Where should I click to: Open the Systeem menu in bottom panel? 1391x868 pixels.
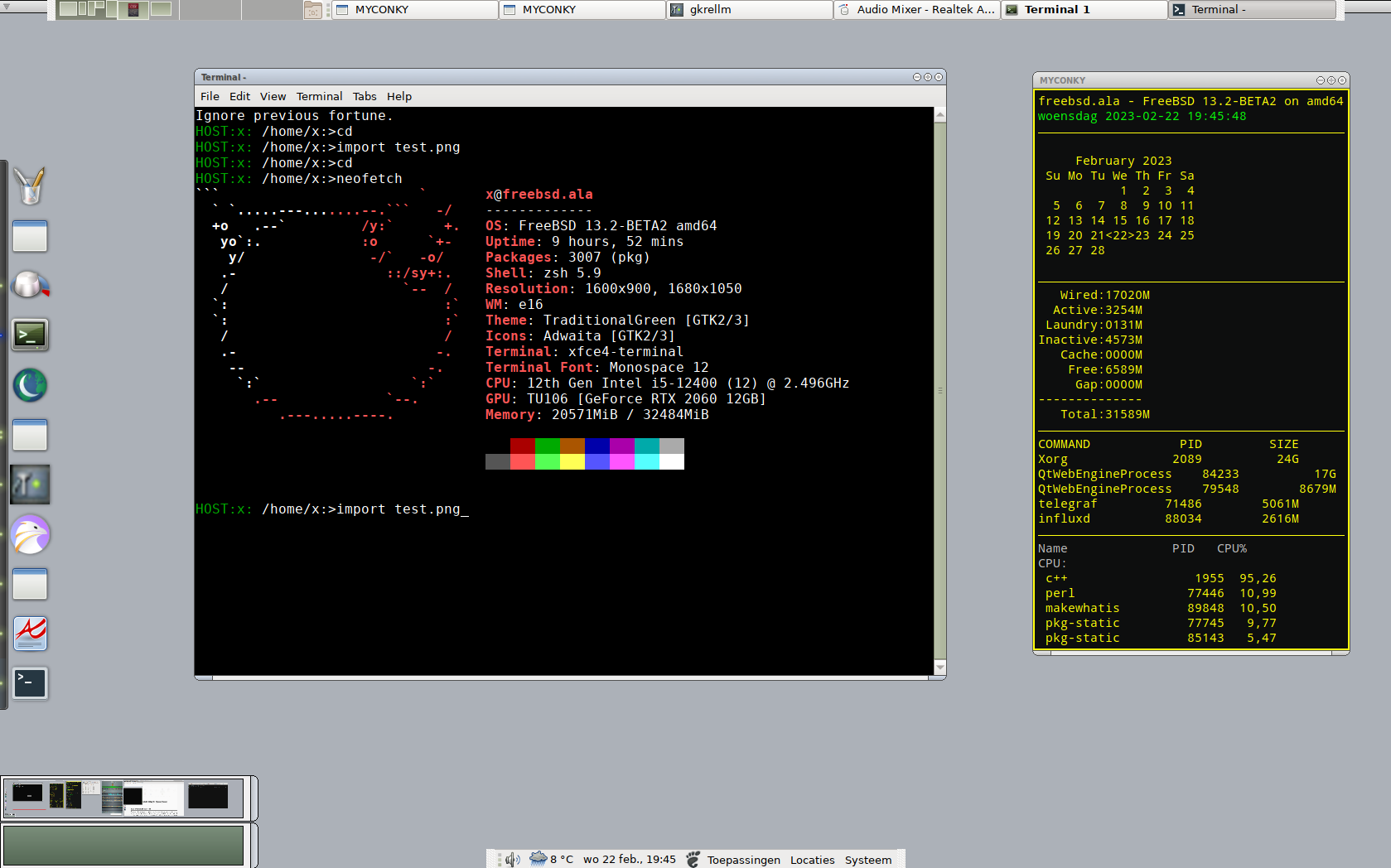868,860
